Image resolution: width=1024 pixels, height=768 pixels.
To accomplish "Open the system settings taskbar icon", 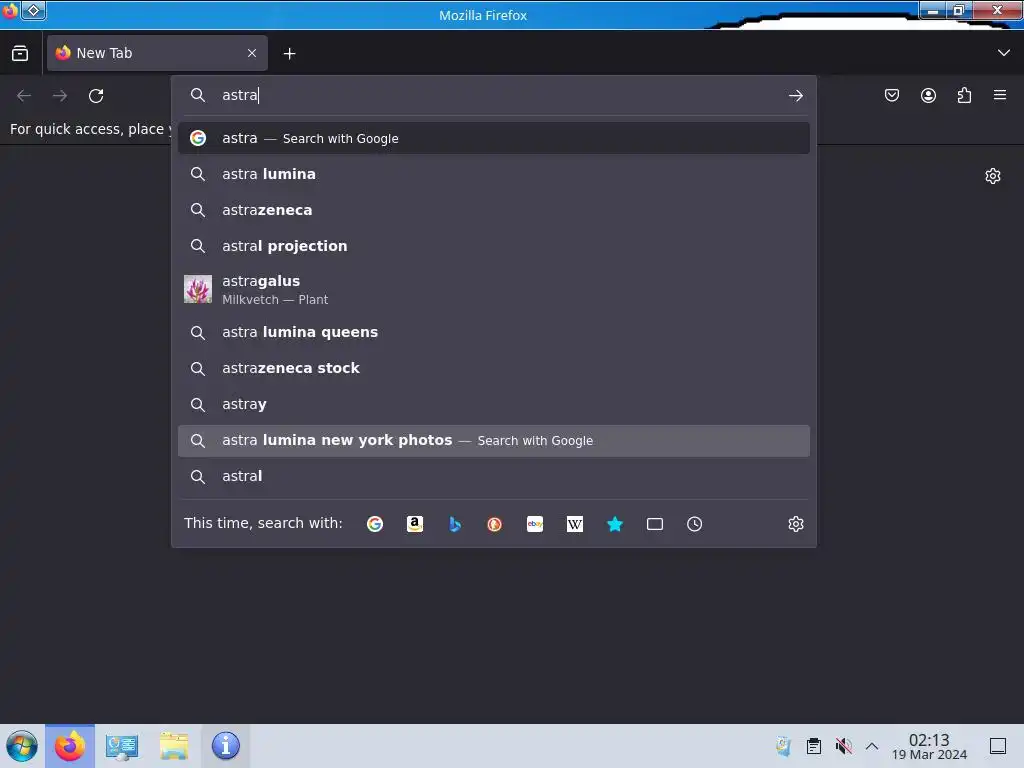I will (122, 746).
